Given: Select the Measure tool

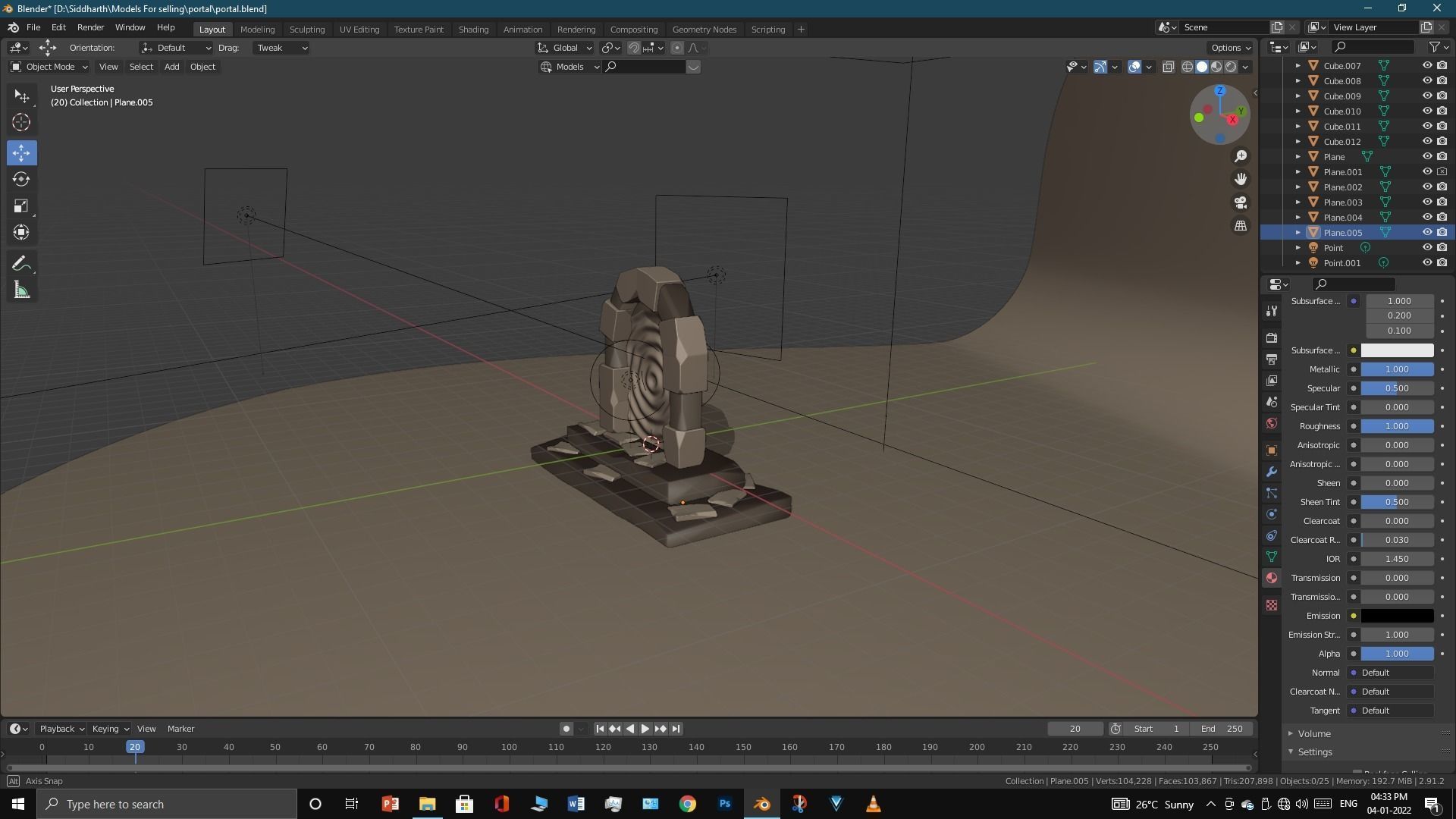Looking at the screenshot, I should pyautogui.click(x=21, y=290).
